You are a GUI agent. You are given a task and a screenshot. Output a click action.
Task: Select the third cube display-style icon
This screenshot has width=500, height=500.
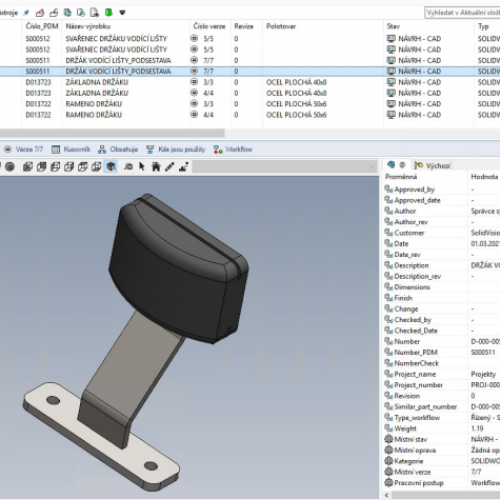point(55,166)
